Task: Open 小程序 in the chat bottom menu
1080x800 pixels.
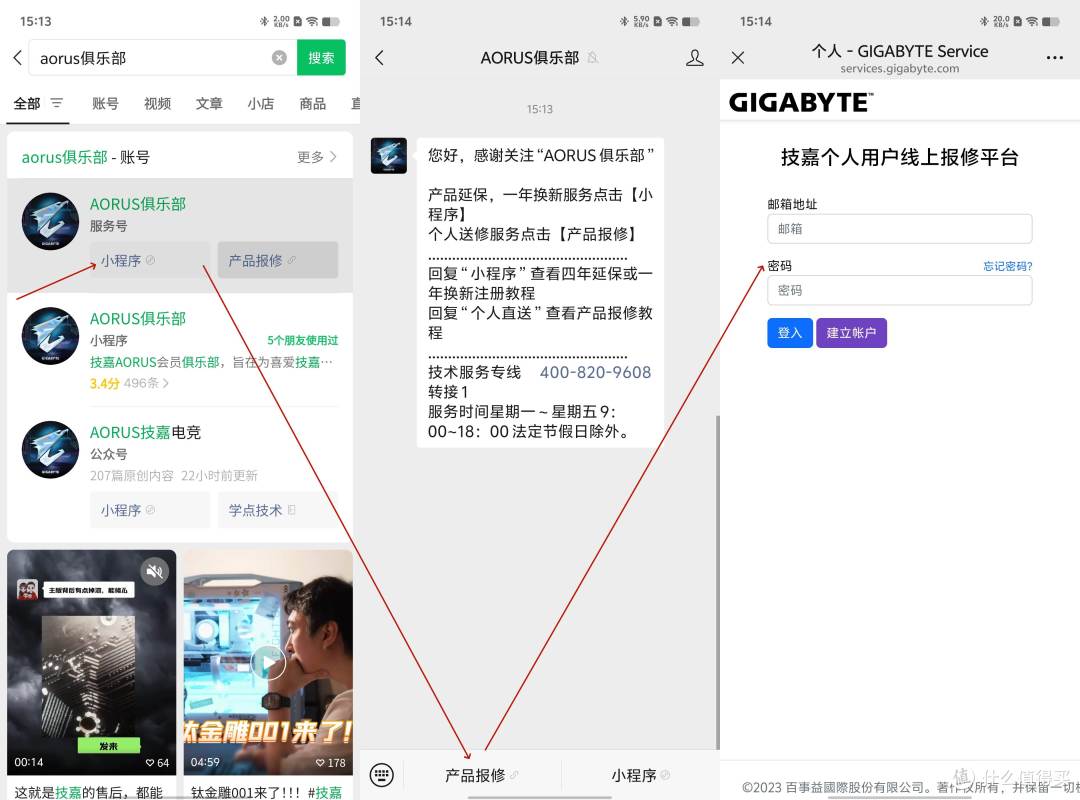Action: [x=641, y=775]
